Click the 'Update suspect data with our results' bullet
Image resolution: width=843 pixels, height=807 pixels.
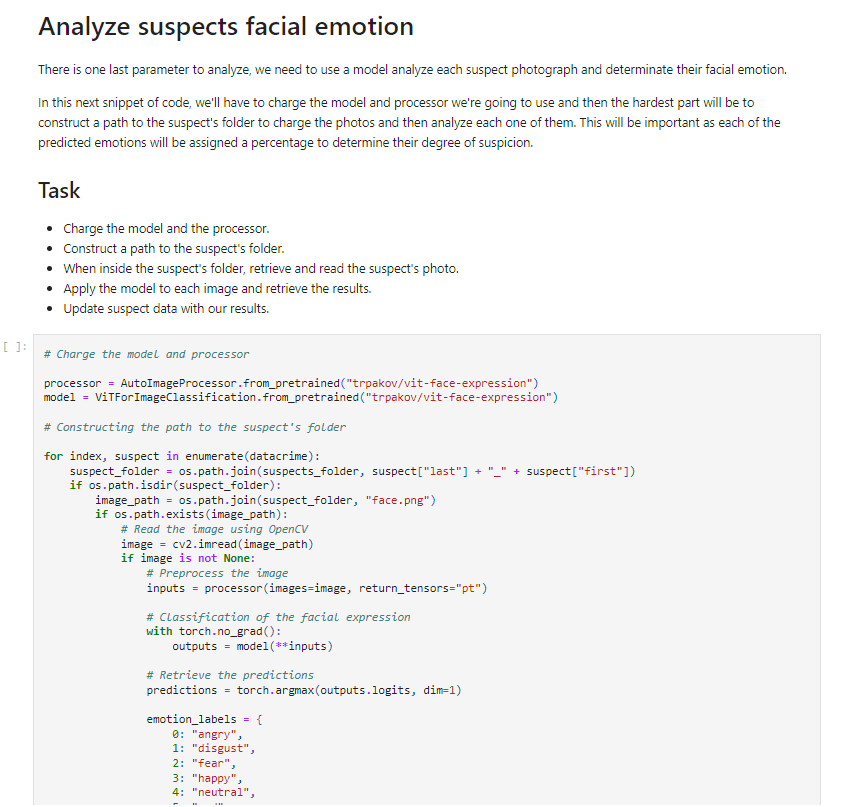pyautogui.click(x=166, y=309)
